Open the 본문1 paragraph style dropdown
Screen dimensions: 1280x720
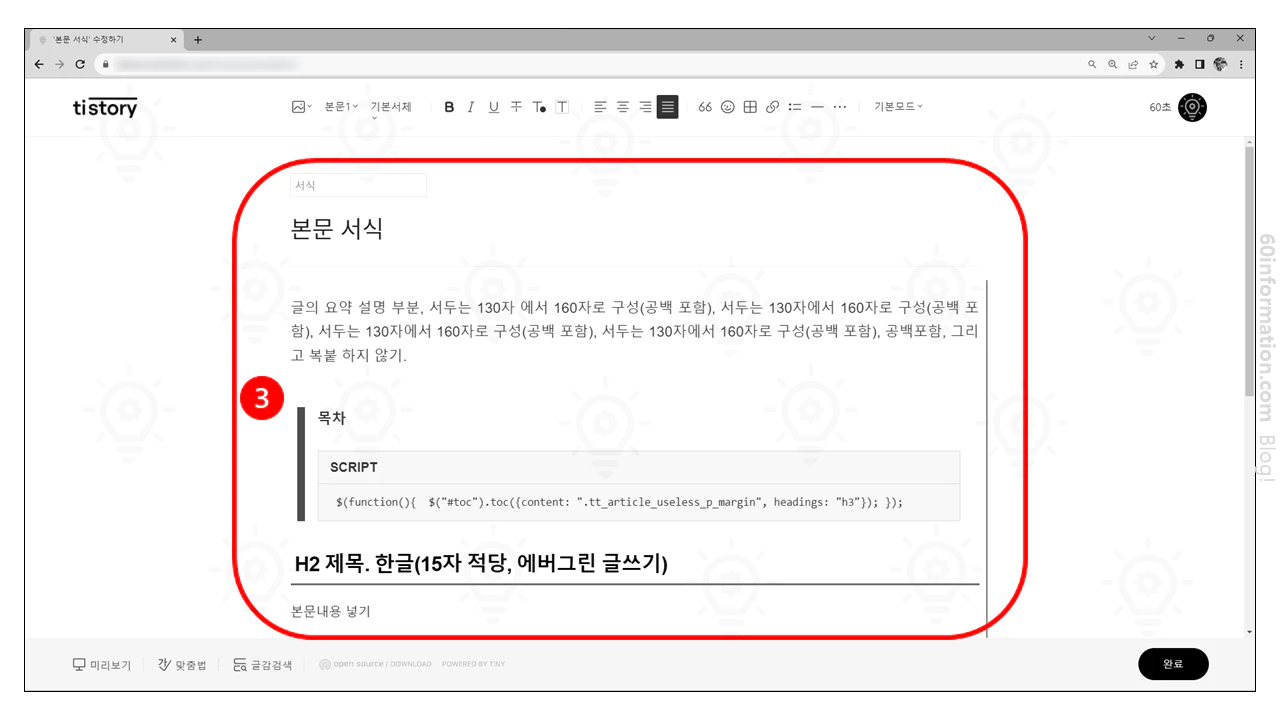coord(341,107)
